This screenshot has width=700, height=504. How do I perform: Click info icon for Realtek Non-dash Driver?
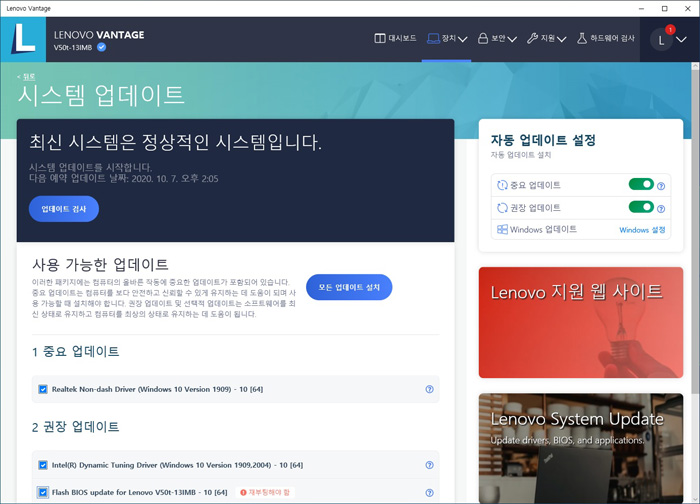(x=429, y=390)
